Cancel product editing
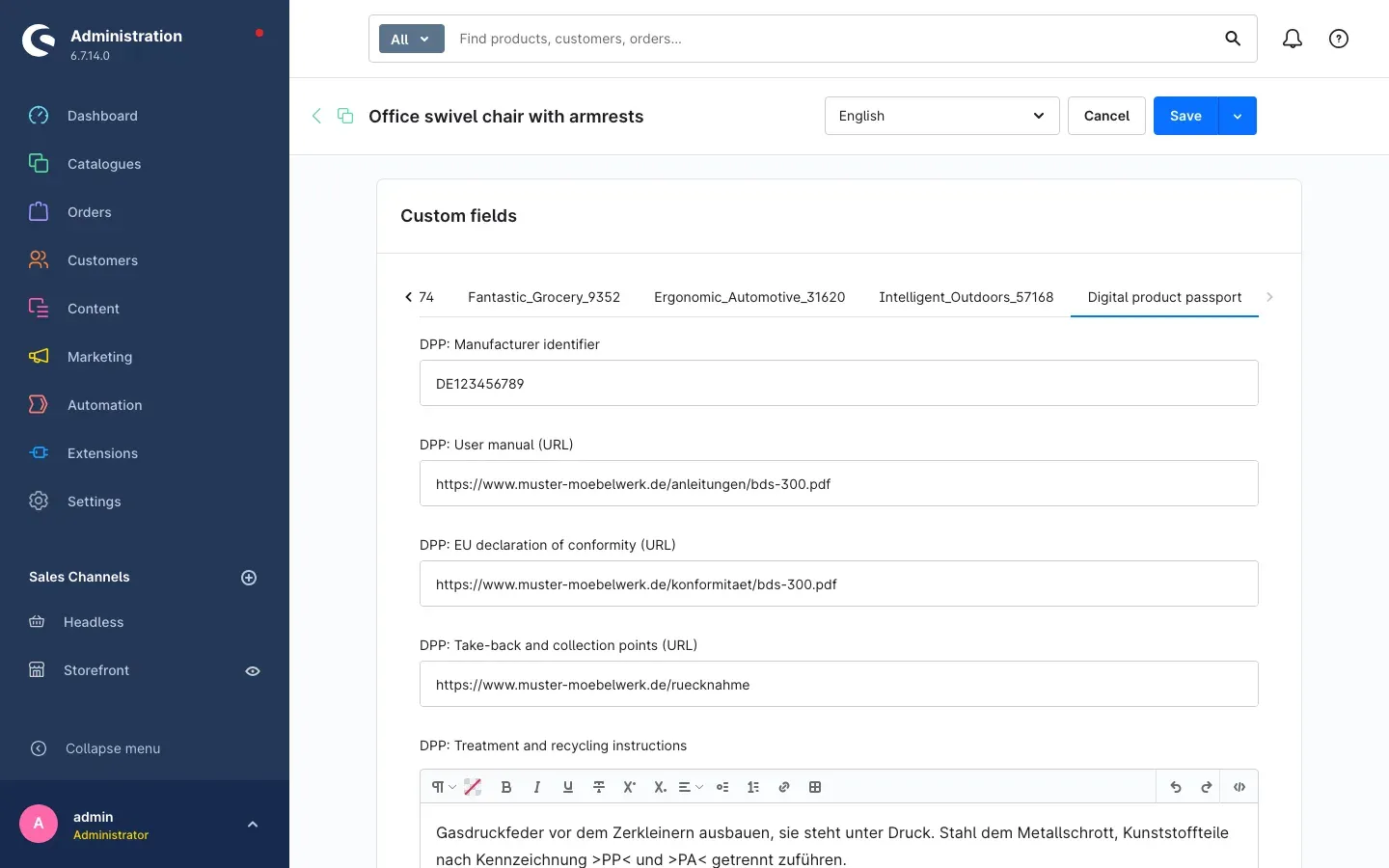1389x868 pixels. (x=1106, y=116)
